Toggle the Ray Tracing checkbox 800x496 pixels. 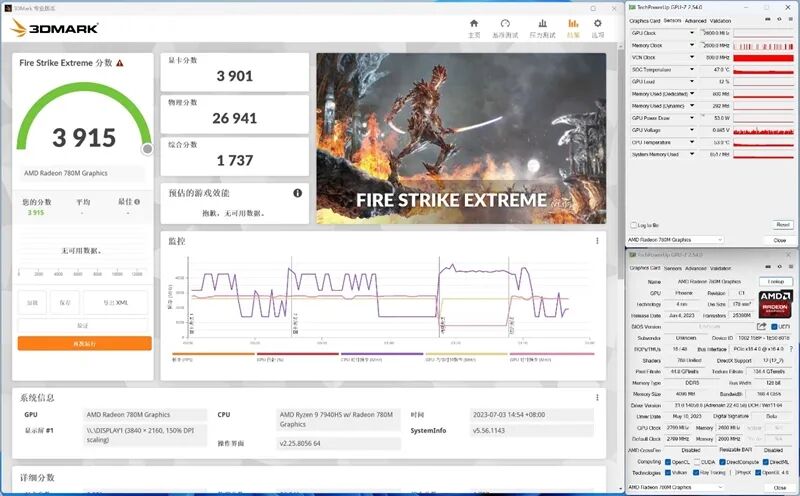(697, 473)
